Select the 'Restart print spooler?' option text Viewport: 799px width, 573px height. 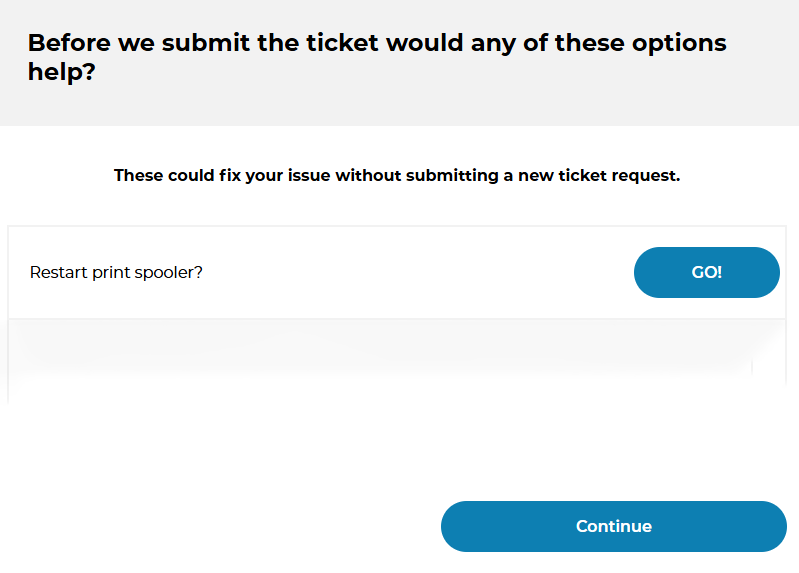click(116, 272)
